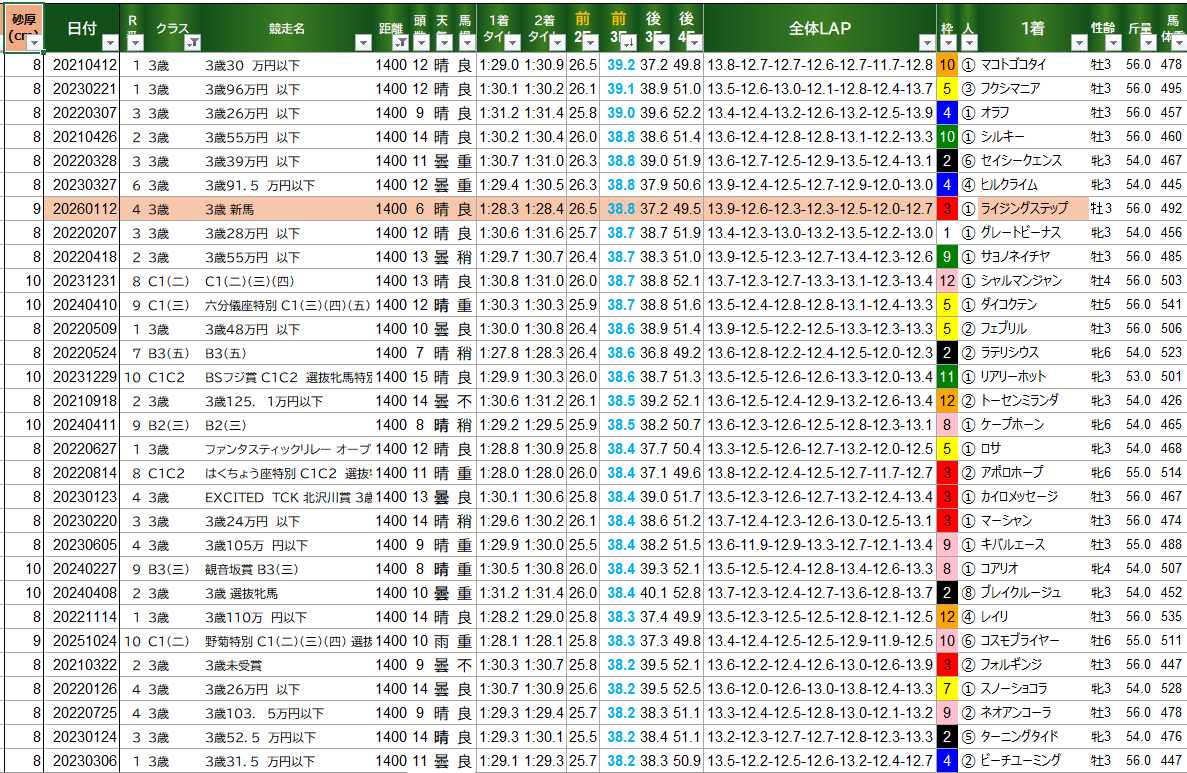This screenshot has width=1187, height=773.
Task: Select 馬体重 cell 541 in ダイコクテン row
Action: [x=1172, y=305]
